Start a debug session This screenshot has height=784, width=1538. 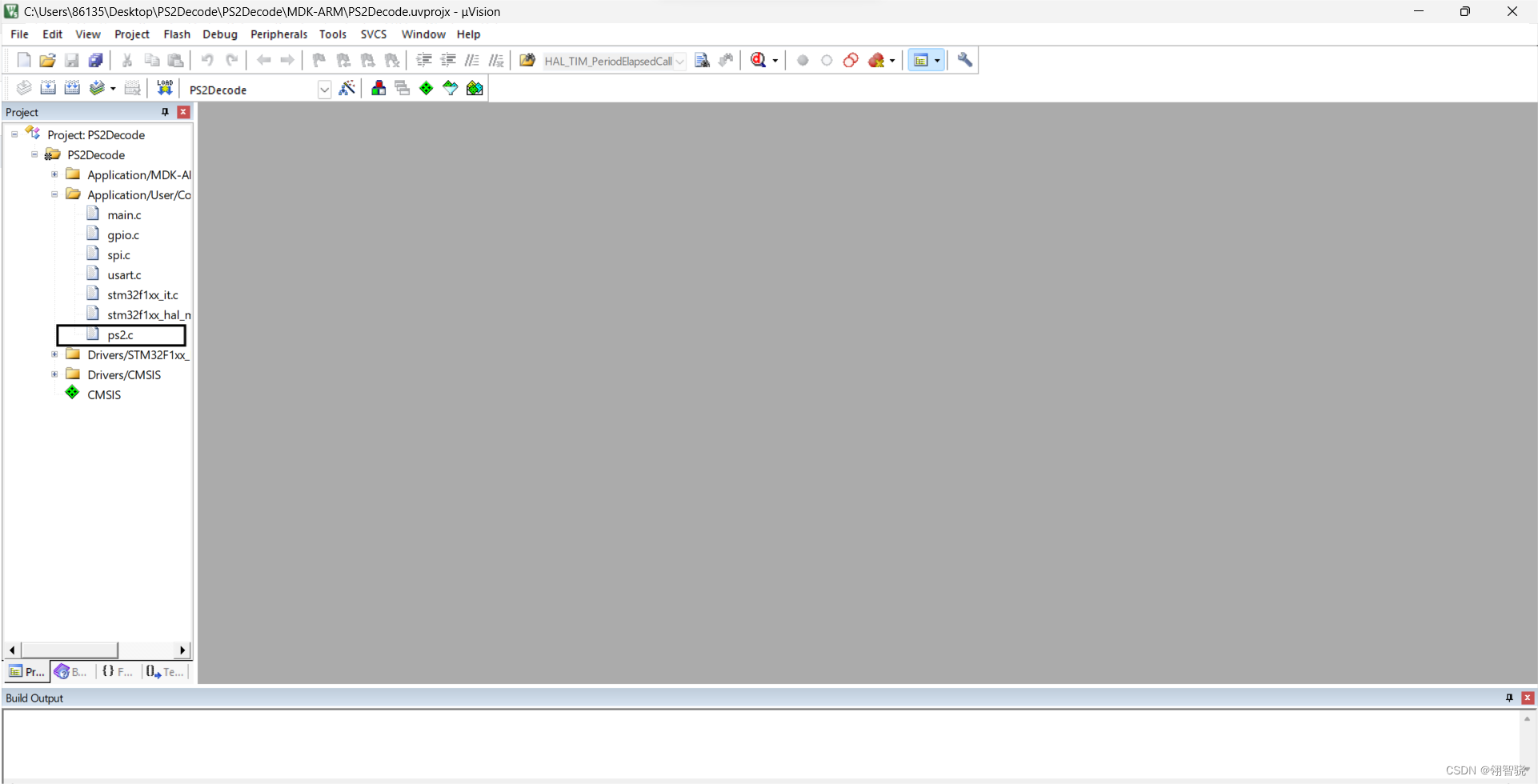(759, 60)
